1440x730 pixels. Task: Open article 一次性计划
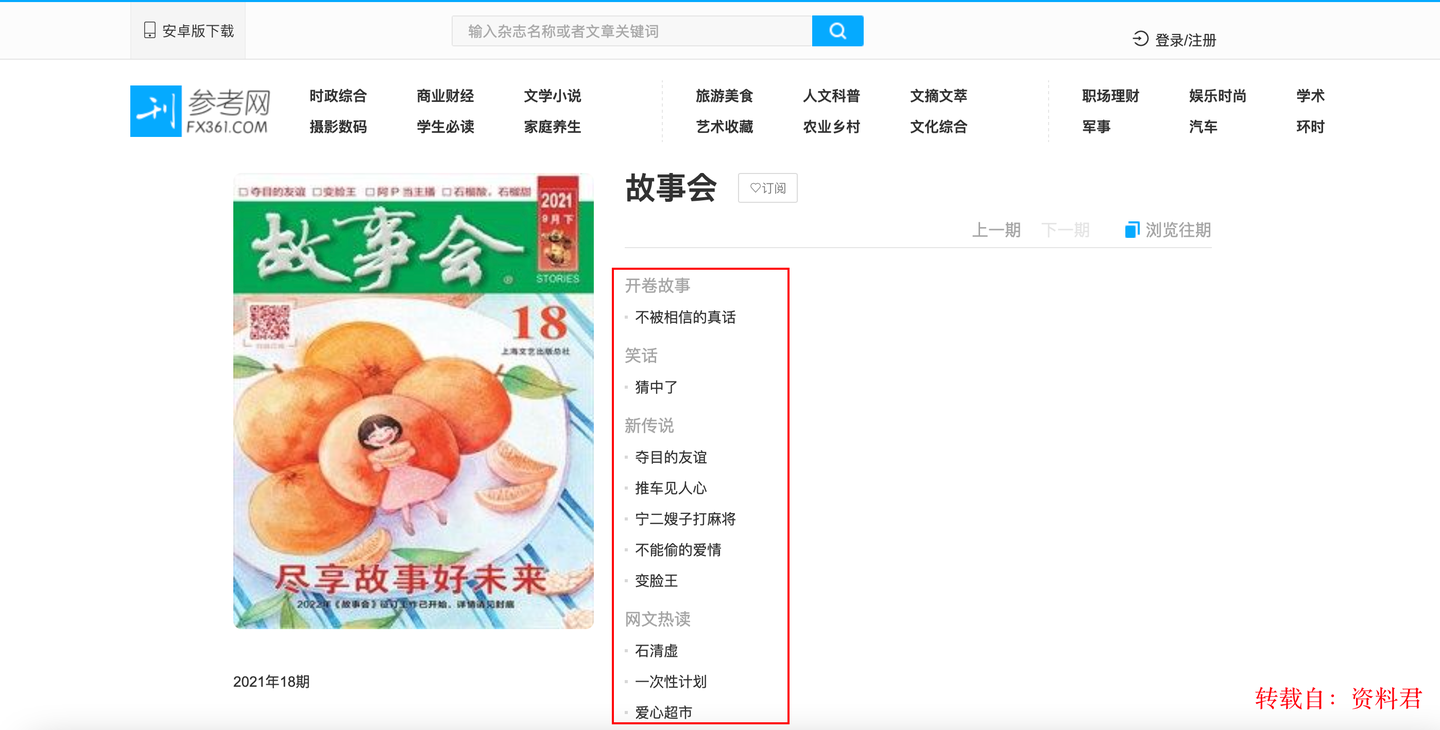tap(671, 682)
